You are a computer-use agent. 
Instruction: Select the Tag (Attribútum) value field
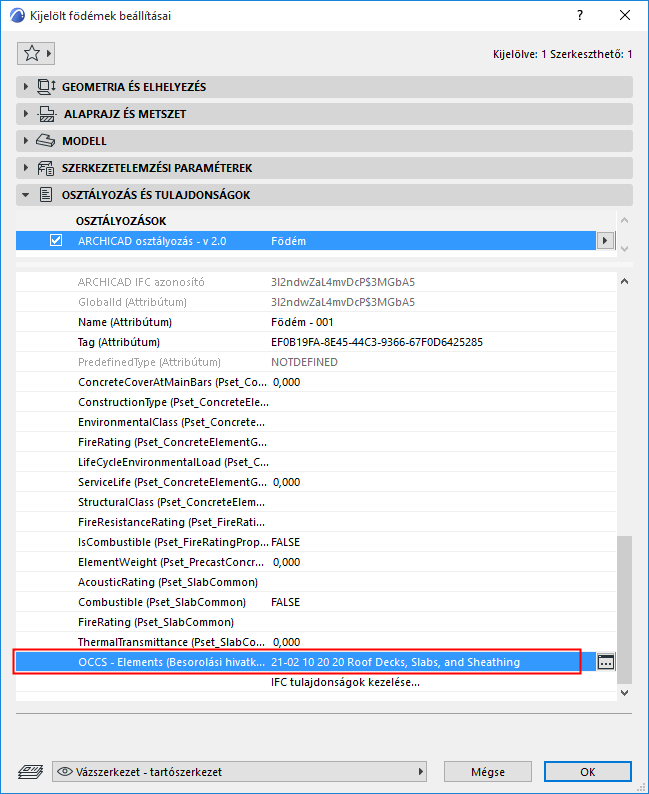pos(377,342)
